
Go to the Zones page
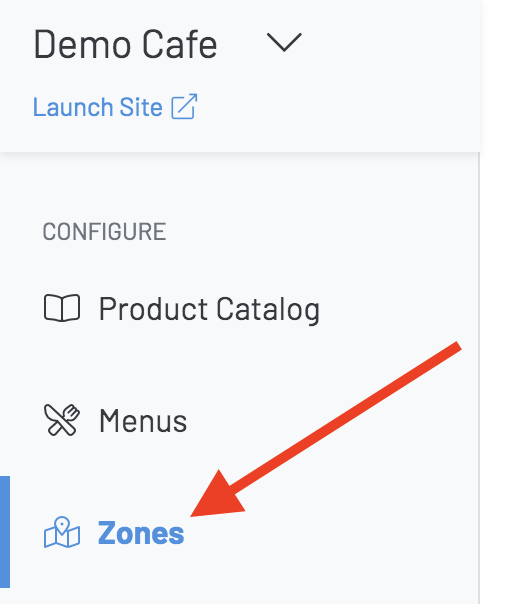(114, 533)
